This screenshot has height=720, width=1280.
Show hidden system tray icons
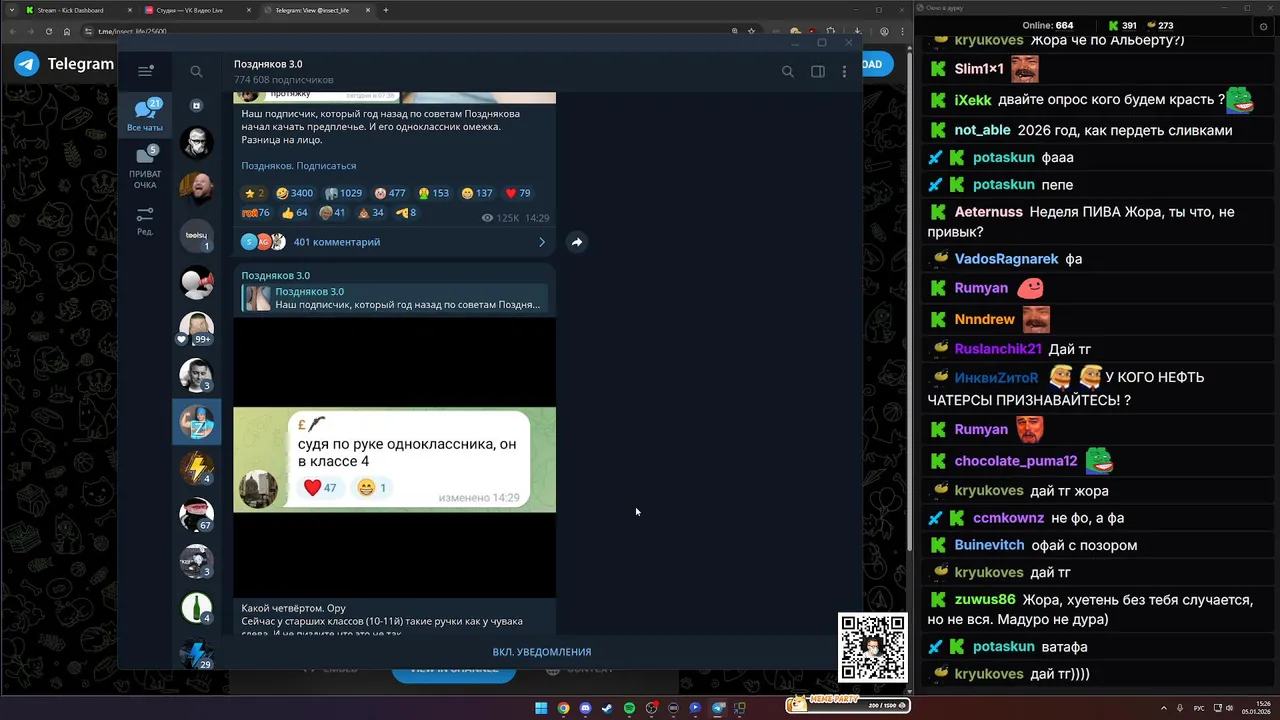(1163, 708)
